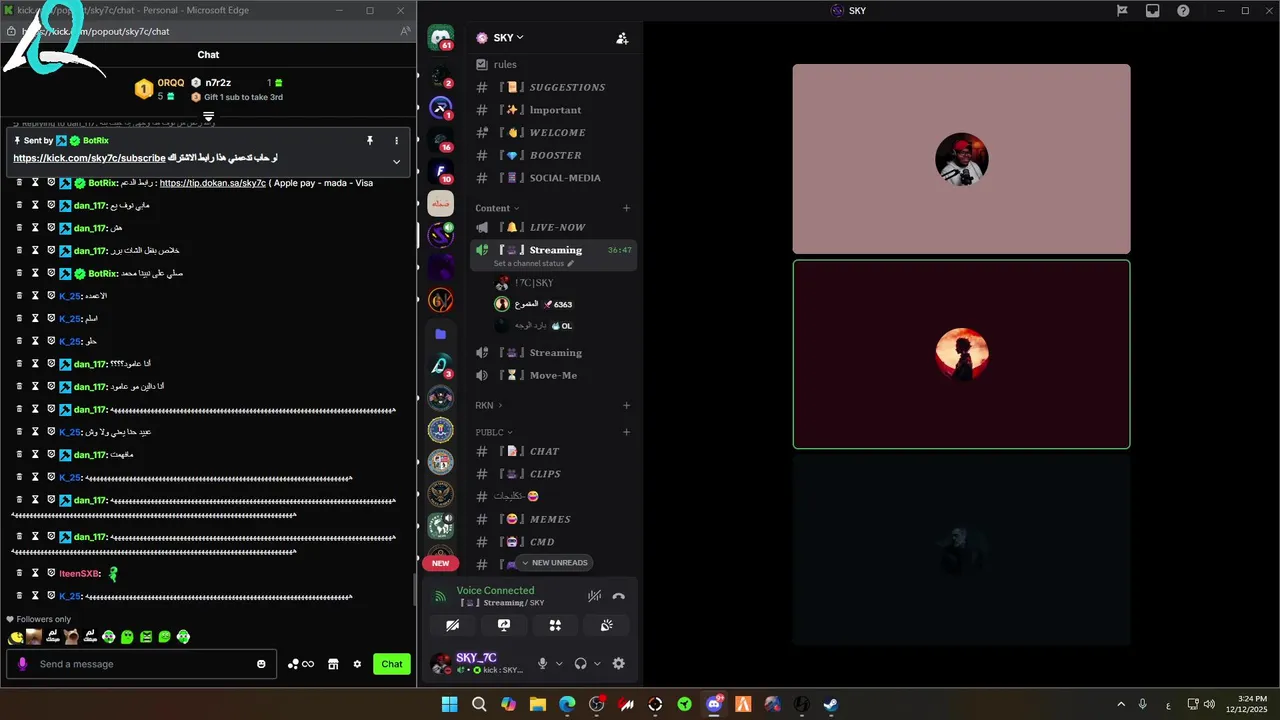Open the BOOSTER channel

pos(553,155)
